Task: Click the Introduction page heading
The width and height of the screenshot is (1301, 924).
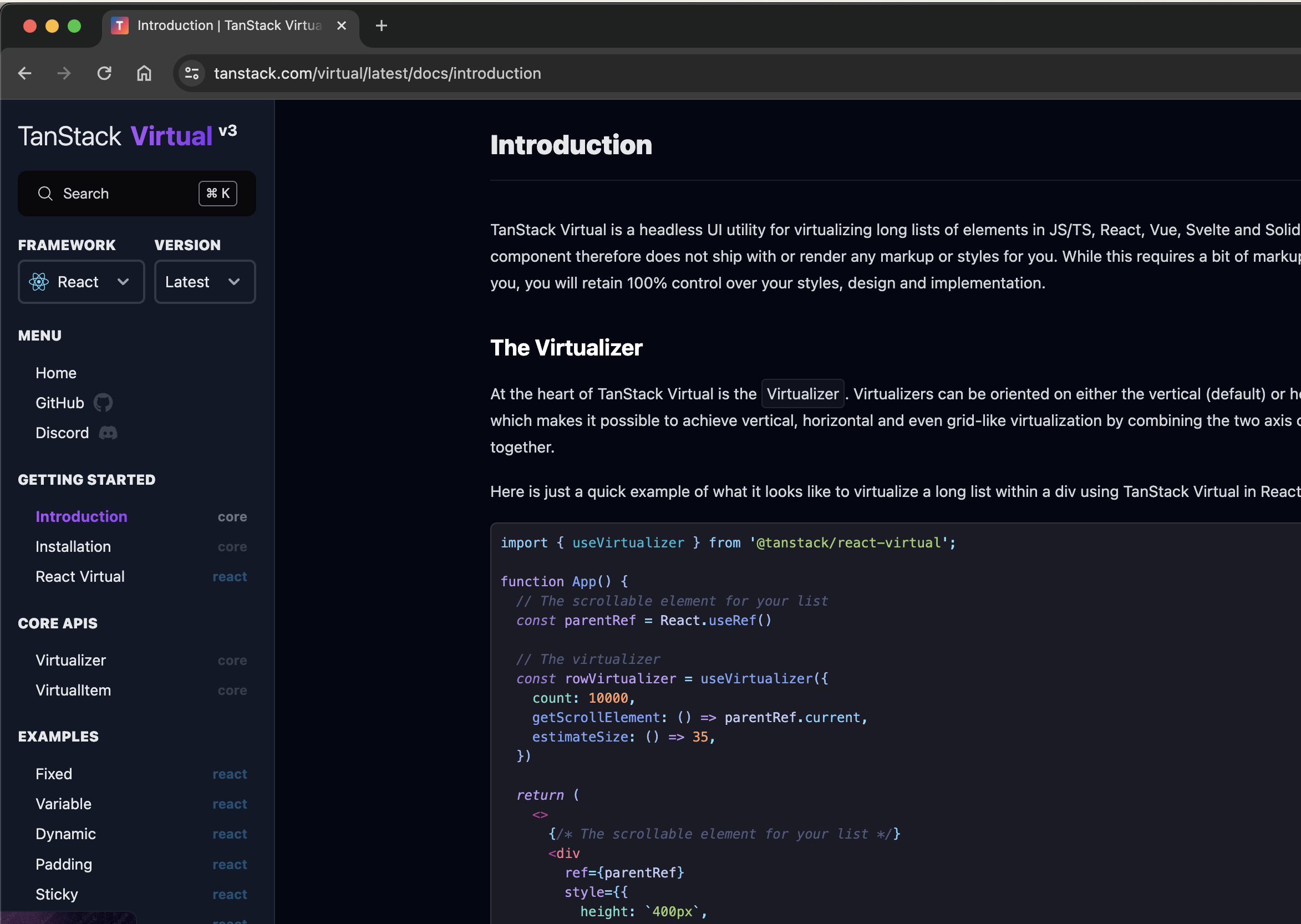Action: [571, 145]
